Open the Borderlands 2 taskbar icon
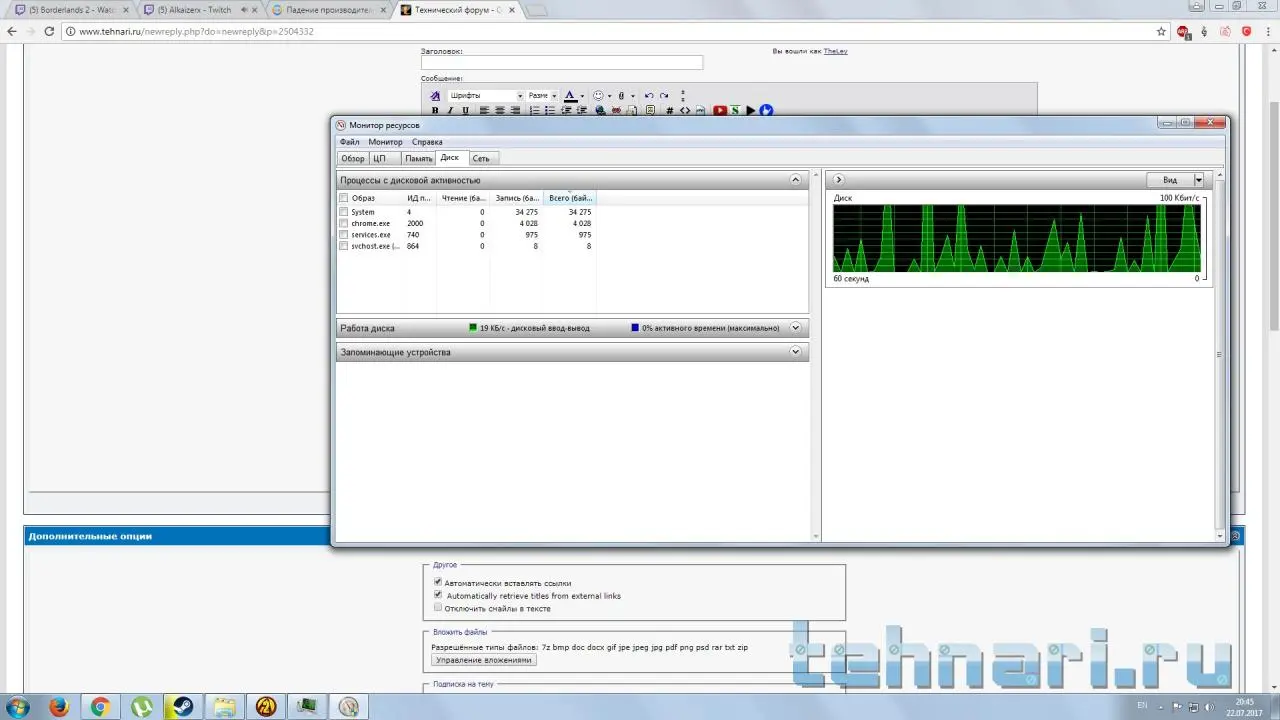The height and width of the screenshot is (720, 1280). (266, 707)
